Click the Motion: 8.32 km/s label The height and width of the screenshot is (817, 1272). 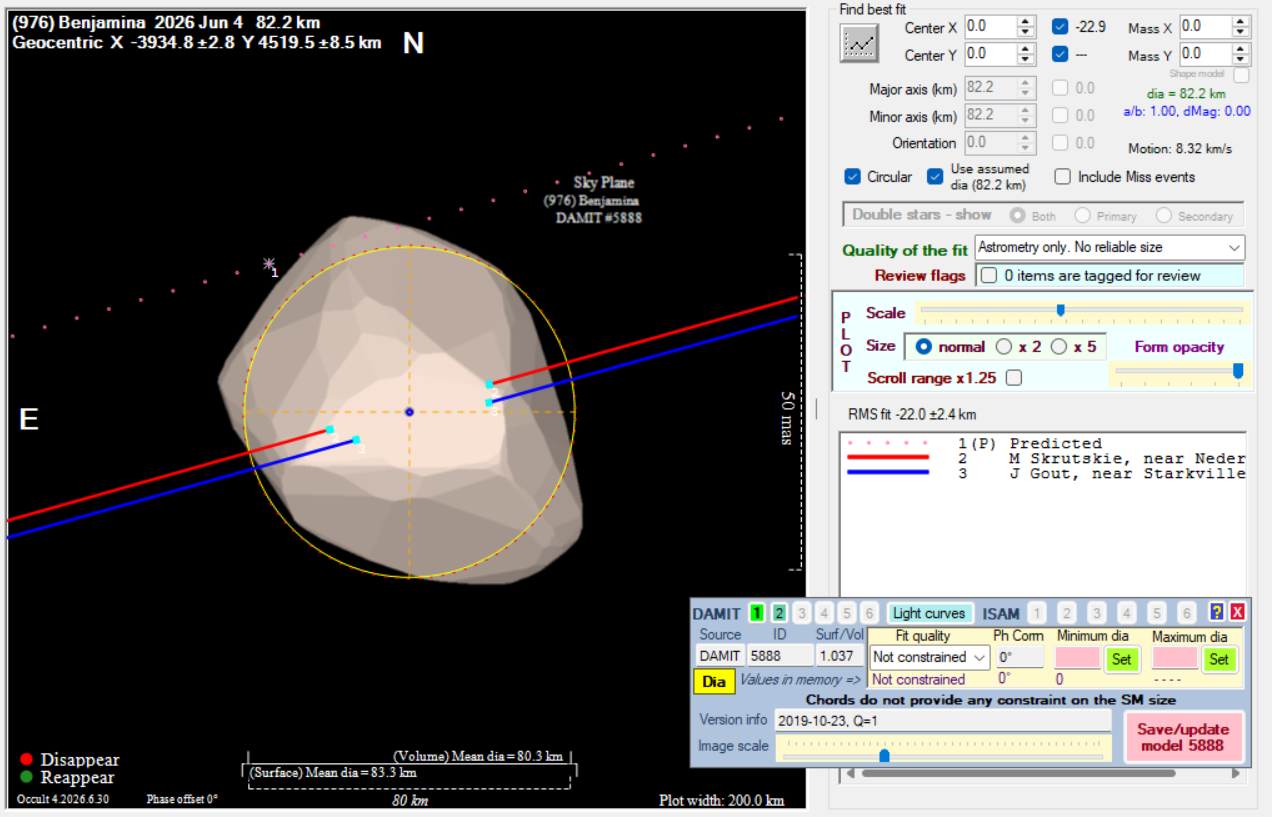(1180, 149)
